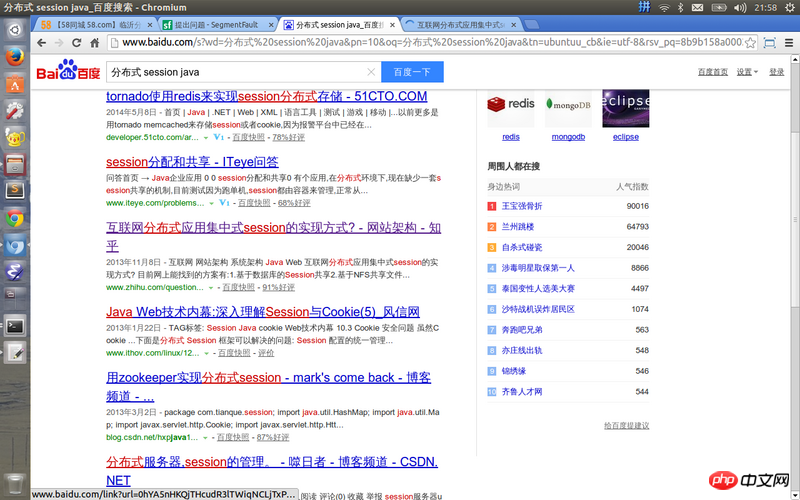The width and height of the screenshot is (800, 500).
Task: Expand the 设置 dropdown
Action: [x=747, y=72]
